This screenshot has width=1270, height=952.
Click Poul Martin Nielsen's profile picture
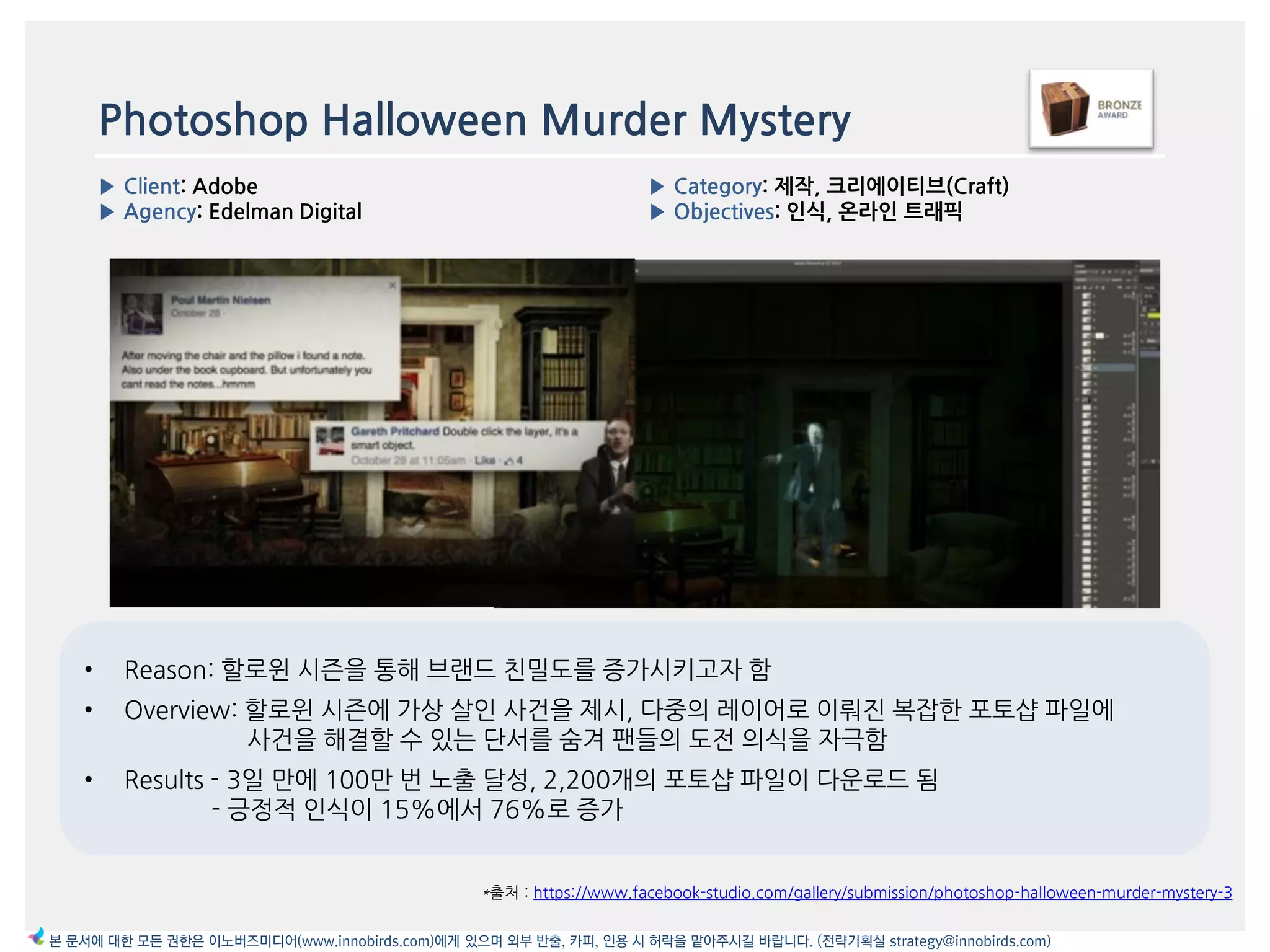(x=141, y=314)
